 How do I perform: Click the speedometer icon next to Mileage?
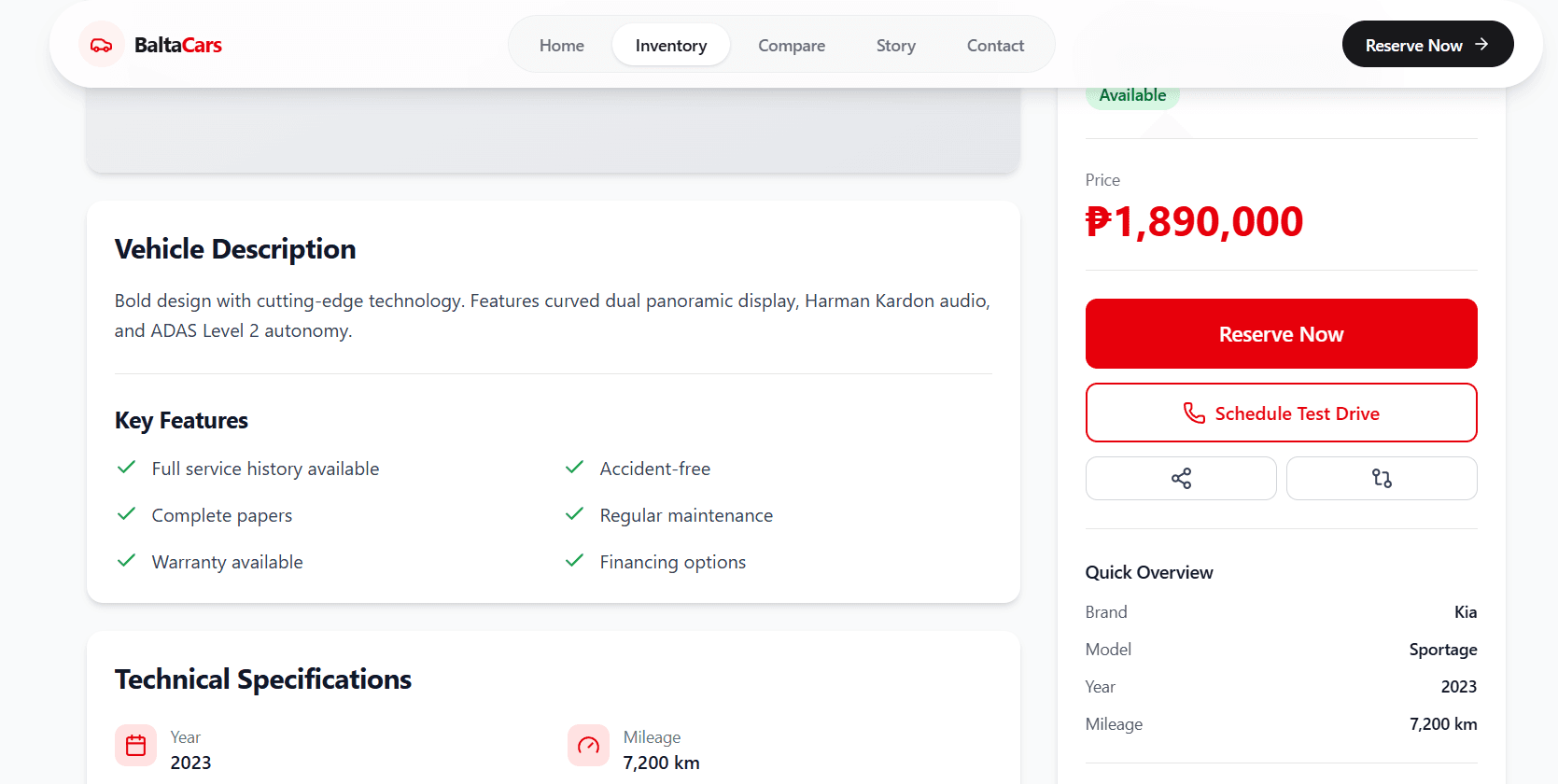click(x=588, y=746)
